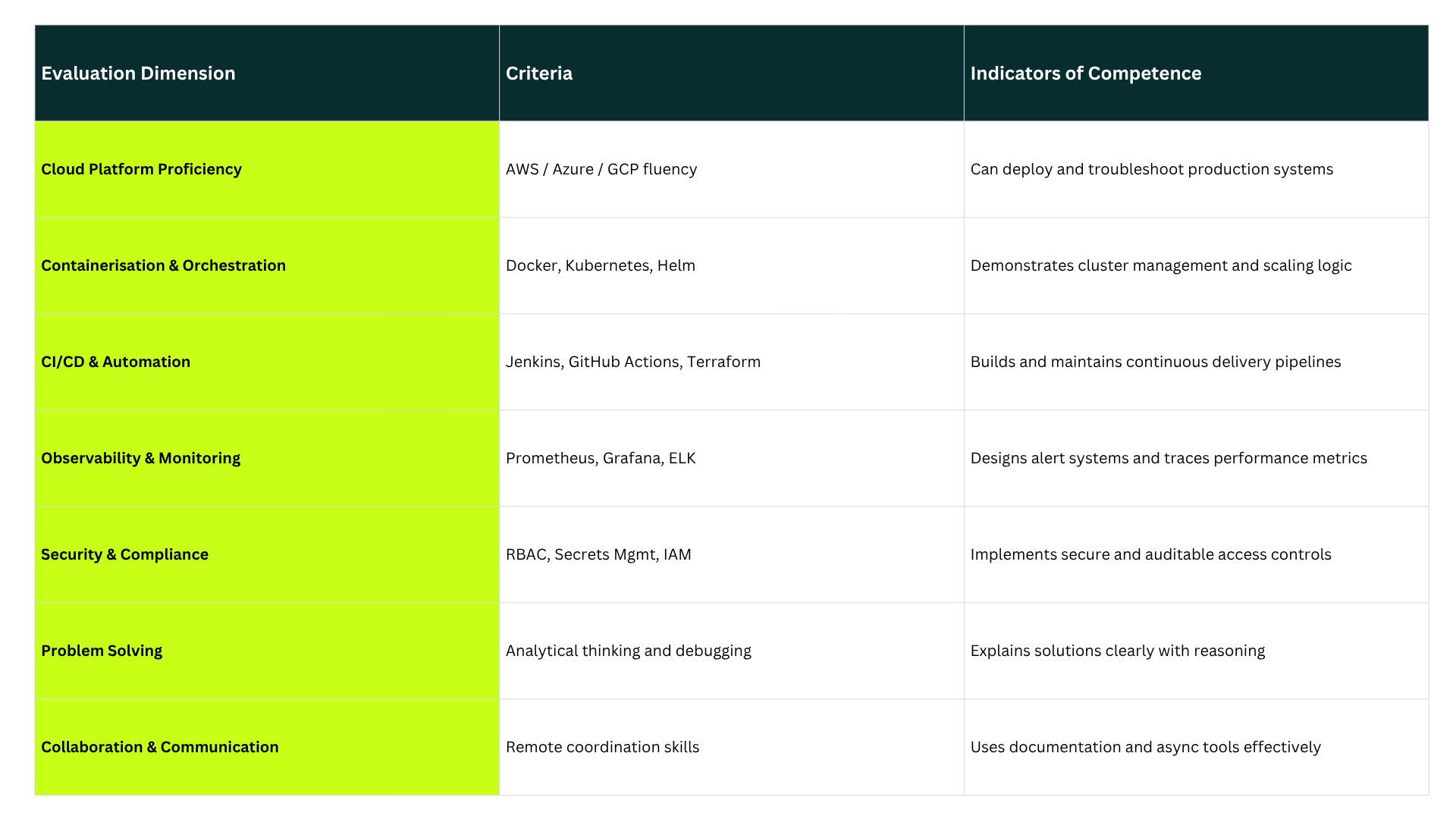The image size is (1456, 819).
Task: Click Builds and maintains continuous delivery pipelines
Action: click(x=1155, y=362)
